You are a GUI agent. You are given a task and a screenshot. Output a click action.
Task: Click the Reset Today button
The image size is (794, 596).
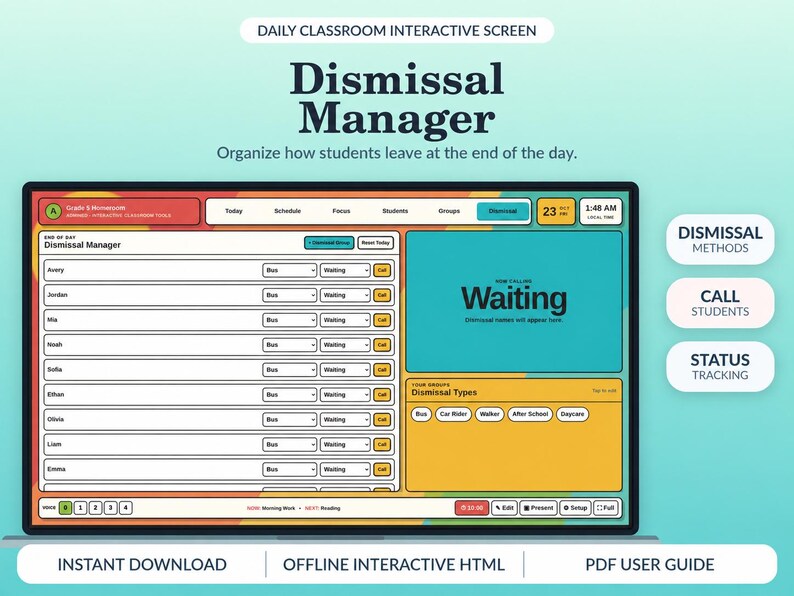[376, 243]
